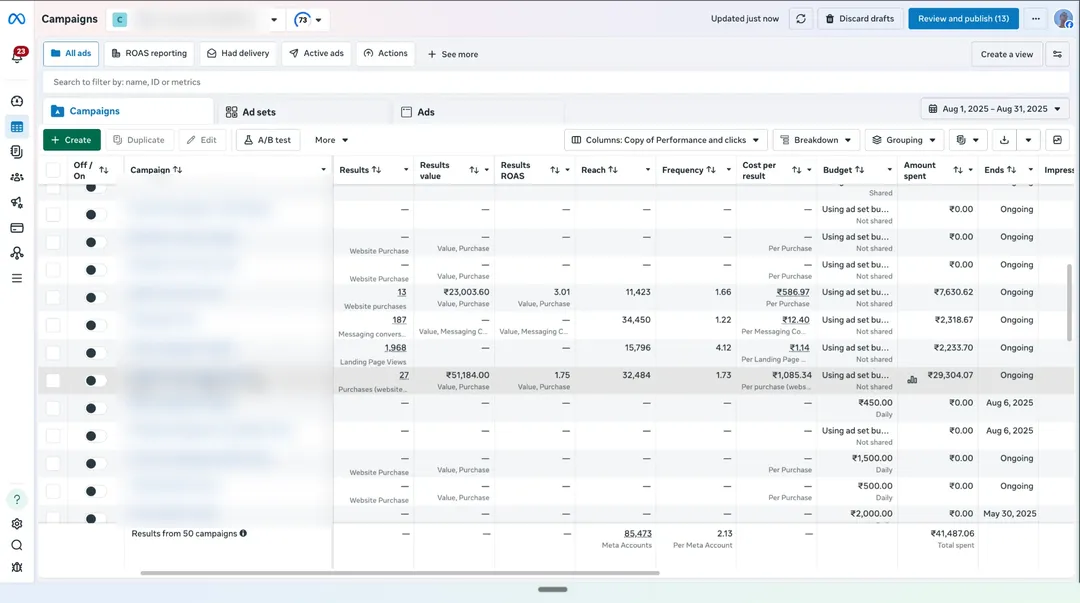Tick checkbox for the ₹2,318.67 campaign row
Viewport: 1080px width, 603px height.
(x=53, y=325)
